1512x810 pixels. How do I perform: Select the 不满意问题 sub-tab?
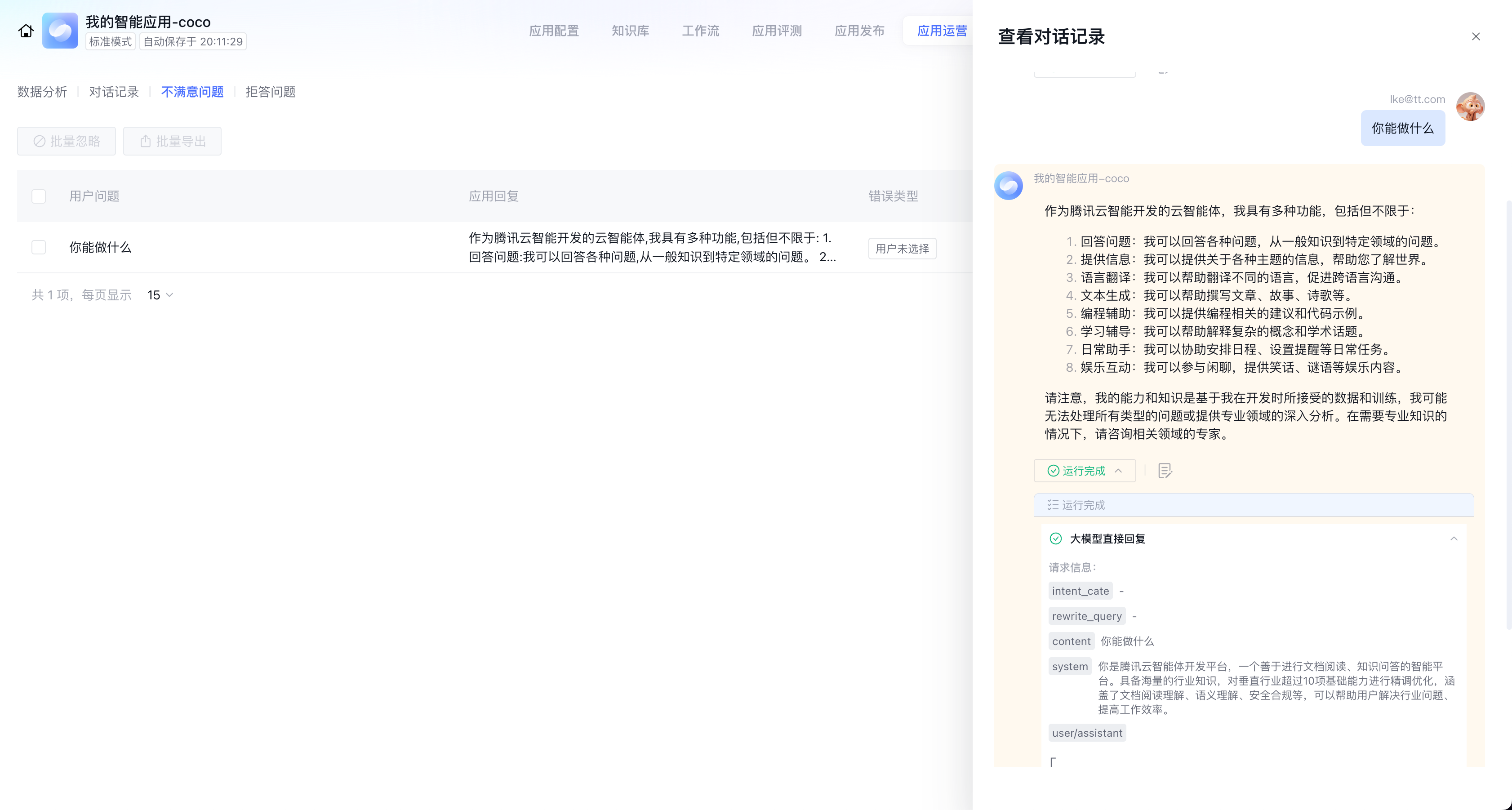pyautogui.click(x=192, y=92)
